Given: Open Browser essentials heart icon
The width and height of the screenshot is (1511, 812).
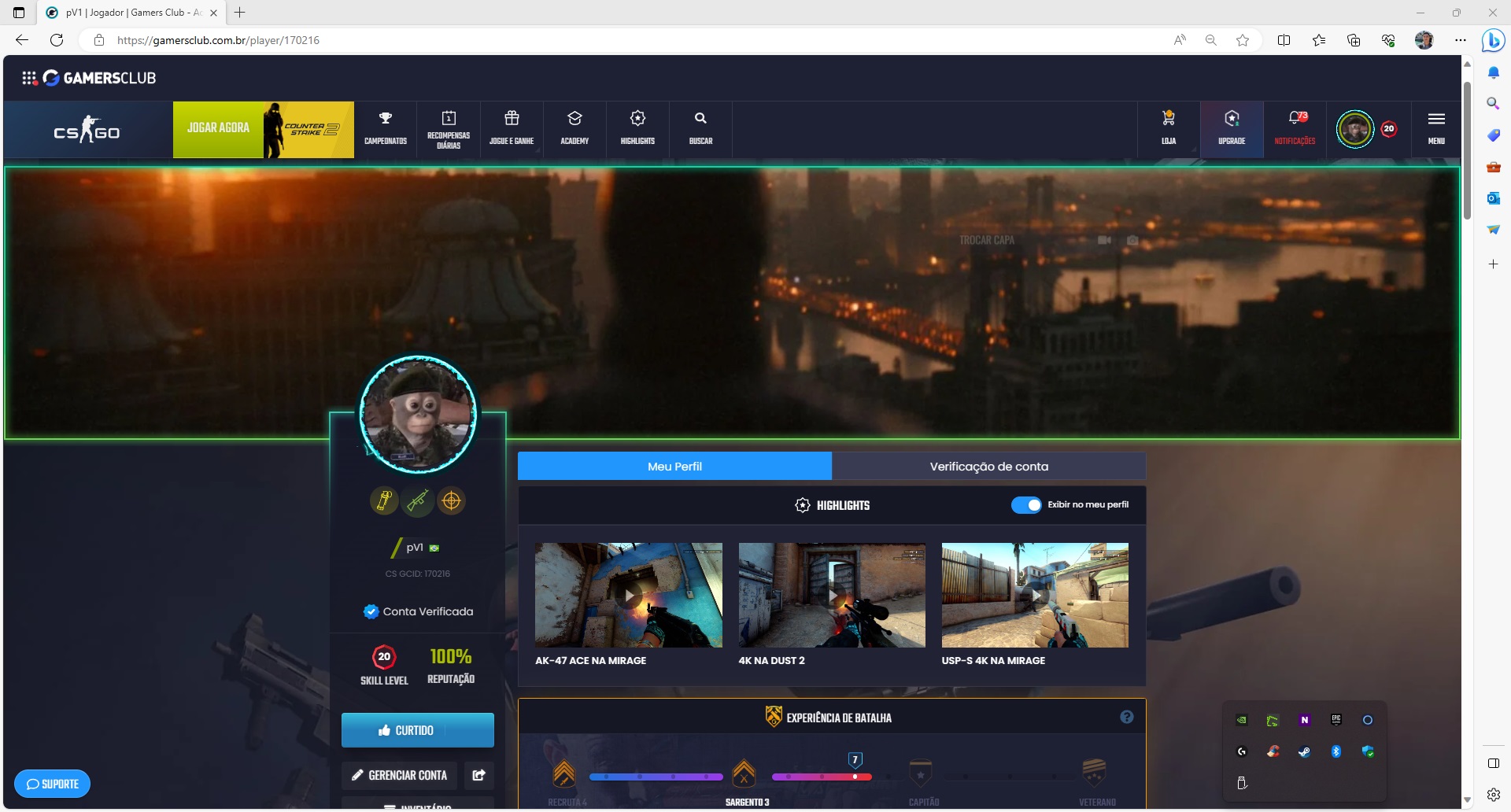Looking at the screenshot, I should (x=1388, y=40).
